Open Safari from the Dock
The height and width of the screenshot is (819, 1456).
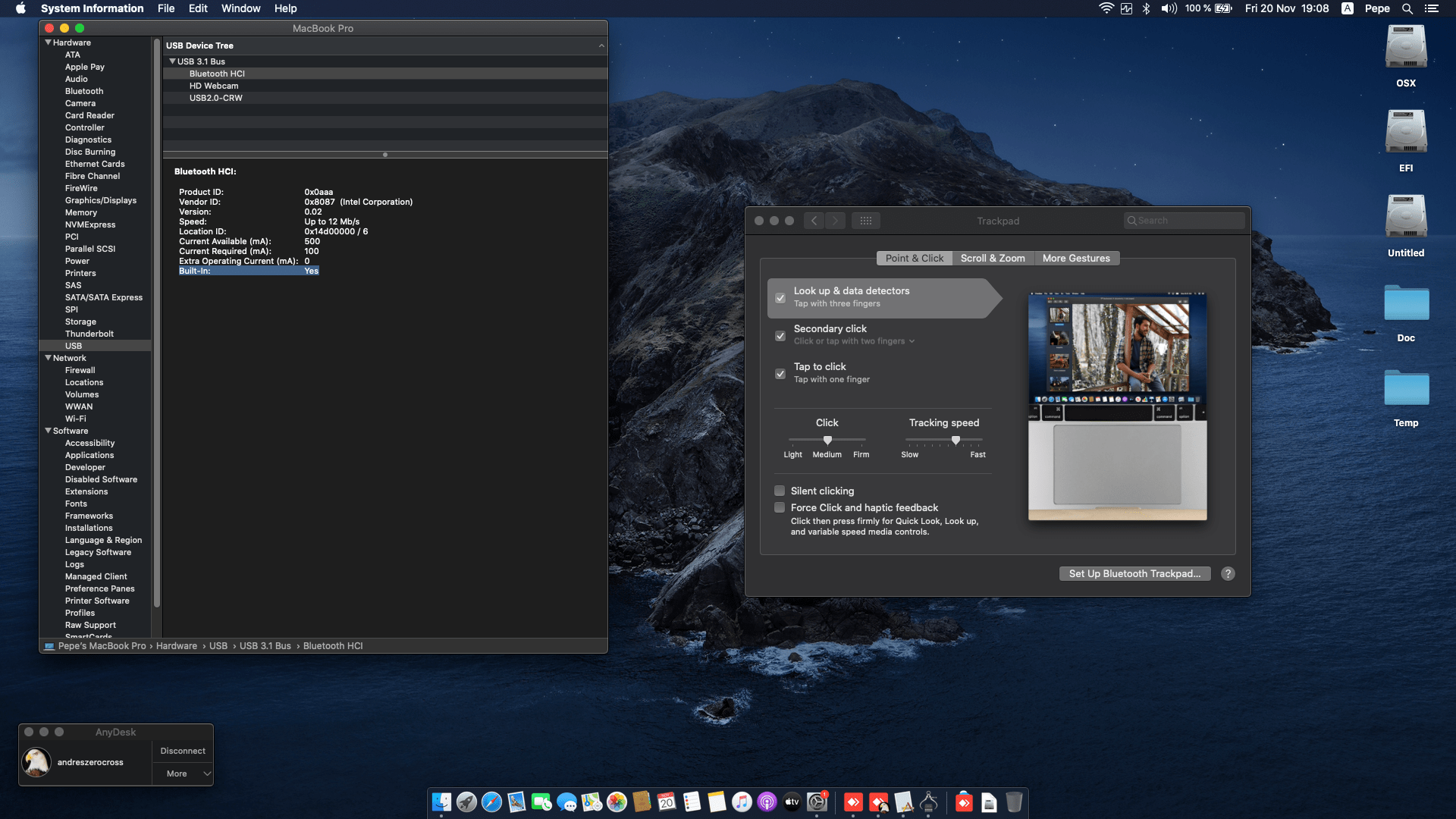[491, 802]
